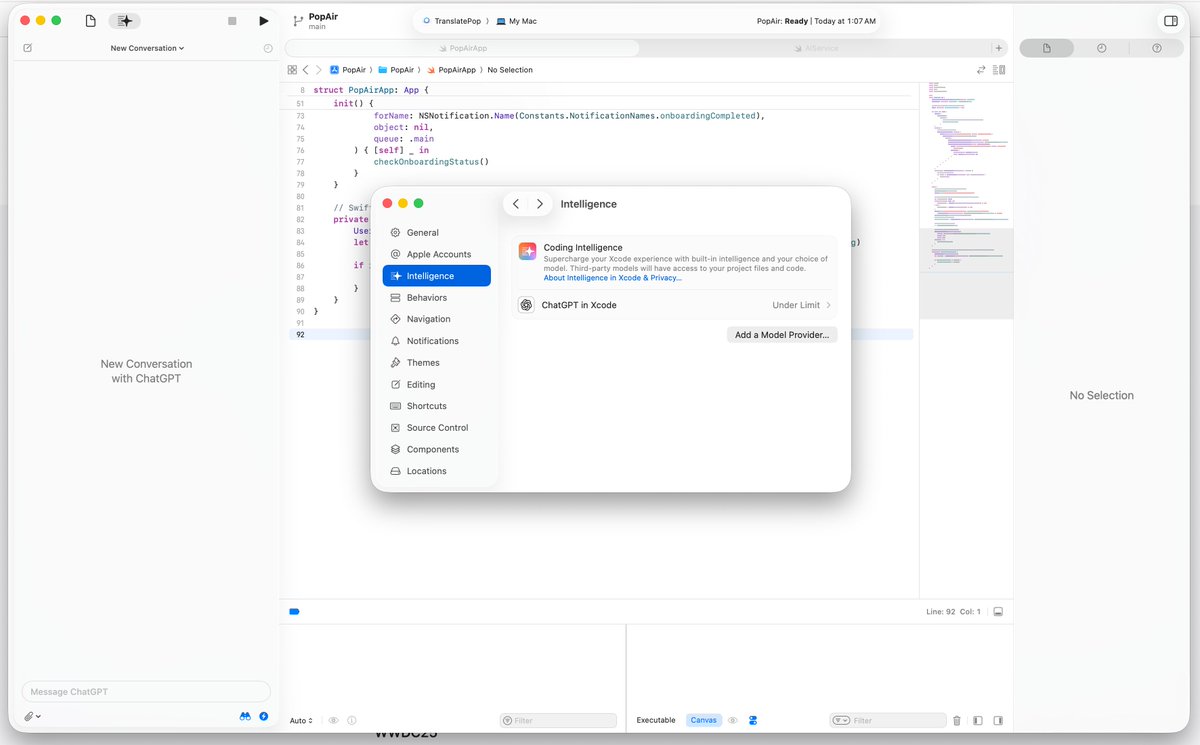Viewport: 1200px width, 745px height.
Task: Select Intelligence in Settings sidebar
Action: (437, 276)
